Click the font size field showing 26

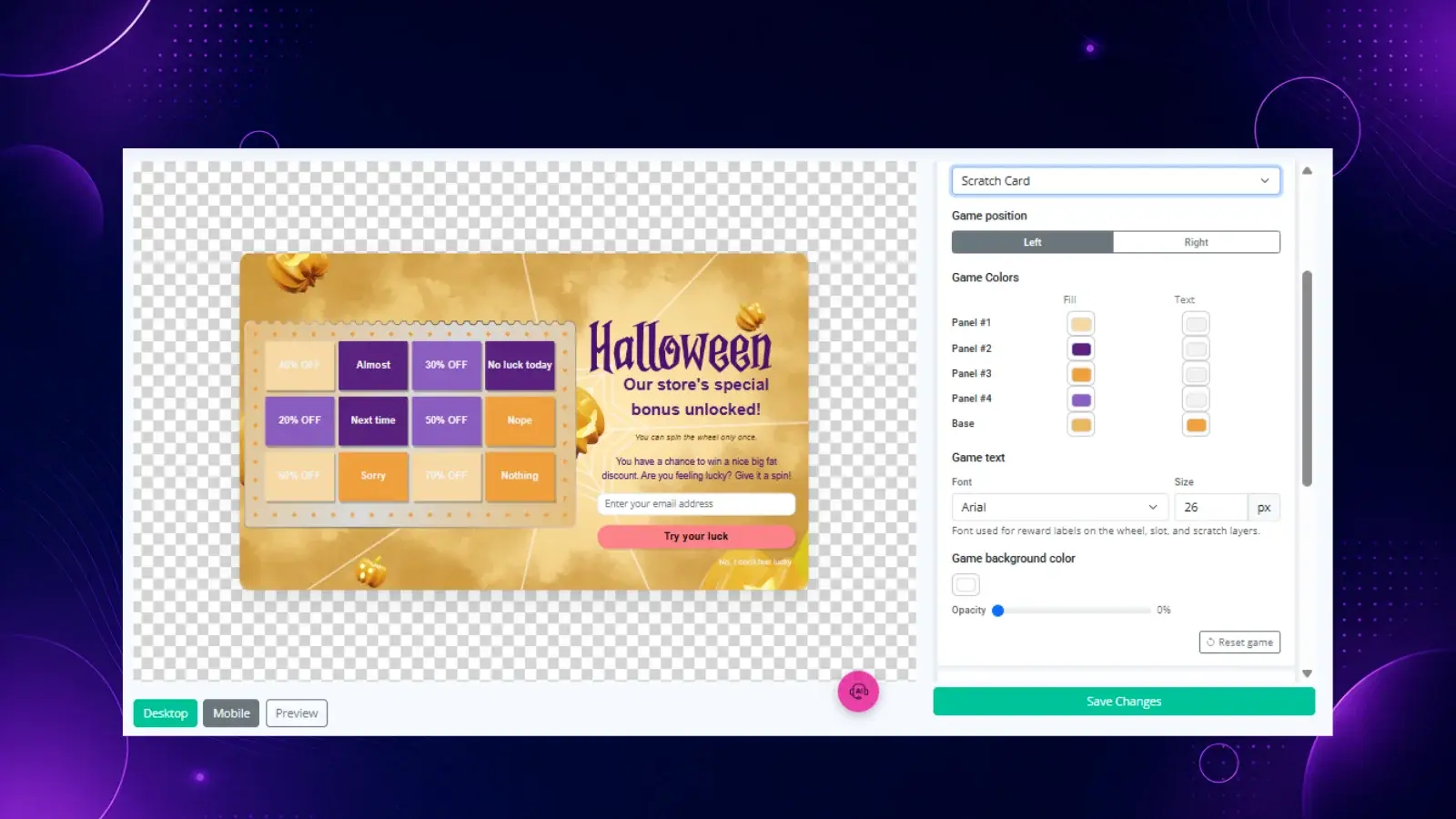(1210, 507)
